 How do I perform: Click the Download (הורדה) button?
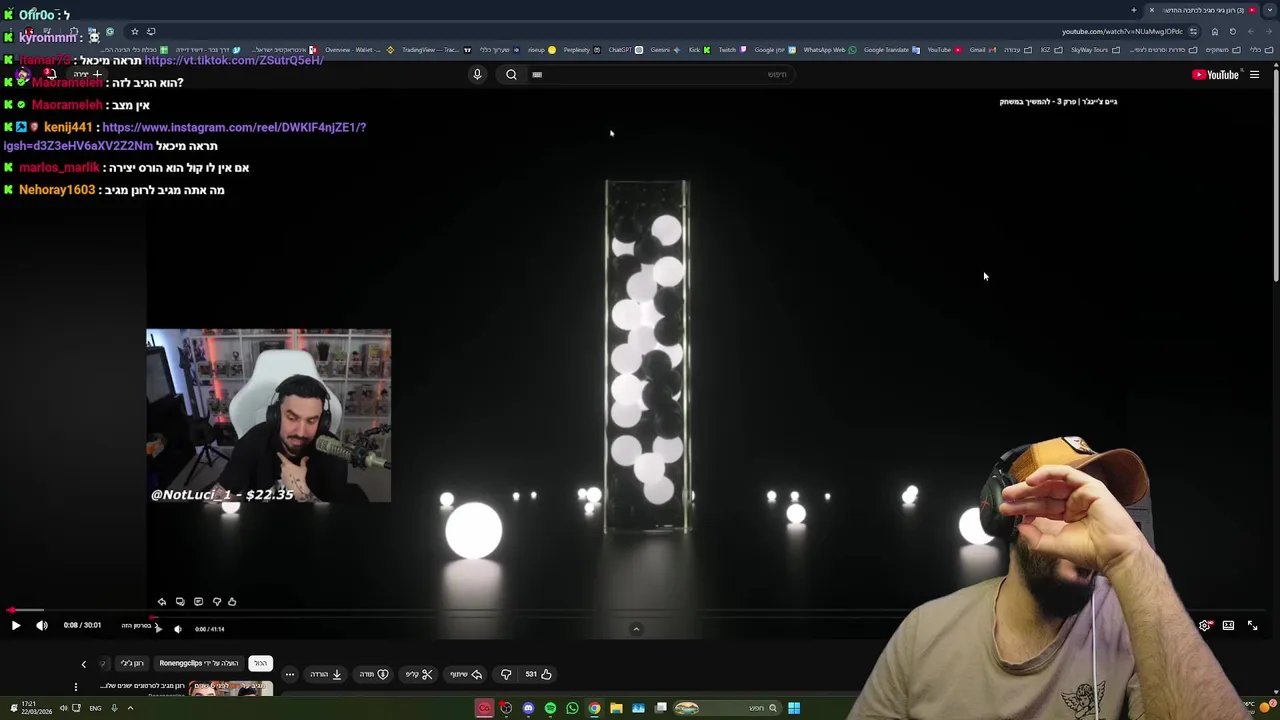coord(326,674)
